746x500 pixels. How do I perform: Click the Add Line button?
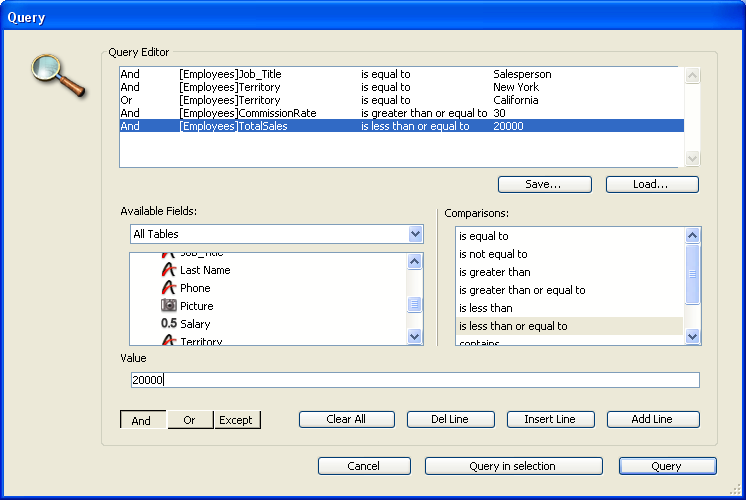point(652,419)
